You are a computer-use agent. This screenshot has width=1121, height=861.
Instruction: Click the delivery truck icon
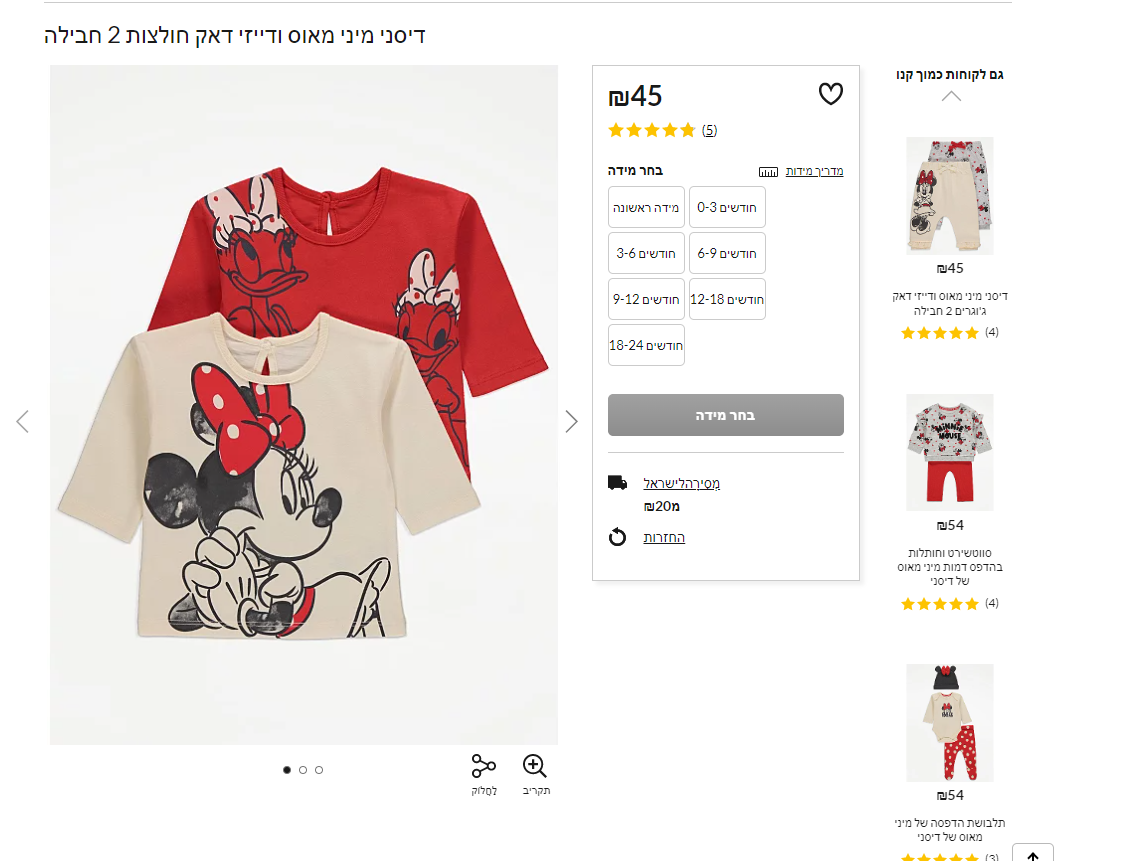[x=618, y=483]
